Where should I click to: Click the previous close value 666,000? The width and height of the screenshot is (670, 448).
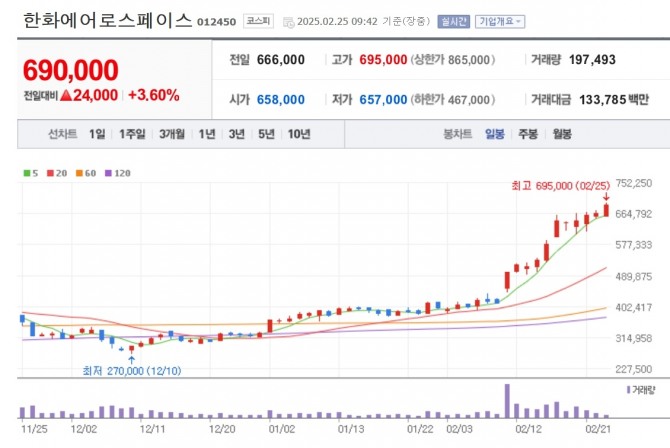281,60
